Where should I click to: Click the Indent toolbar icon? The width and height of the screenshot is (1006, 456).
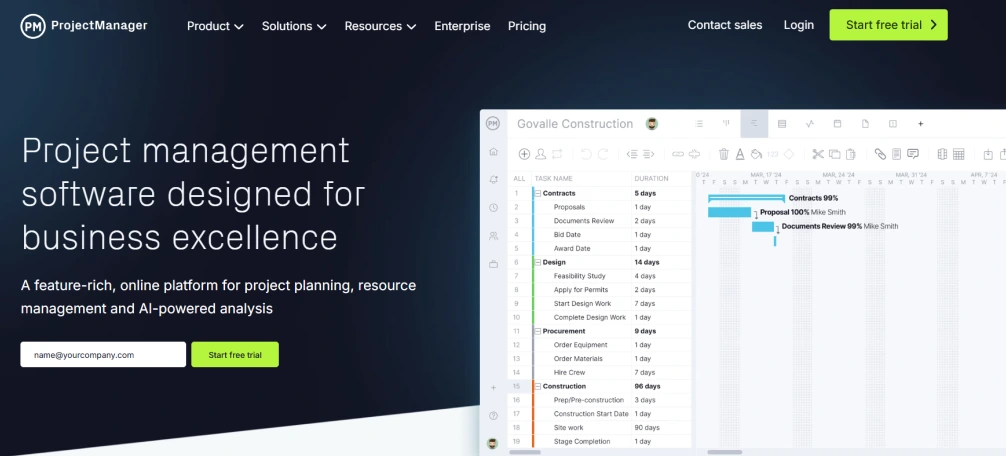pos(649,154)
